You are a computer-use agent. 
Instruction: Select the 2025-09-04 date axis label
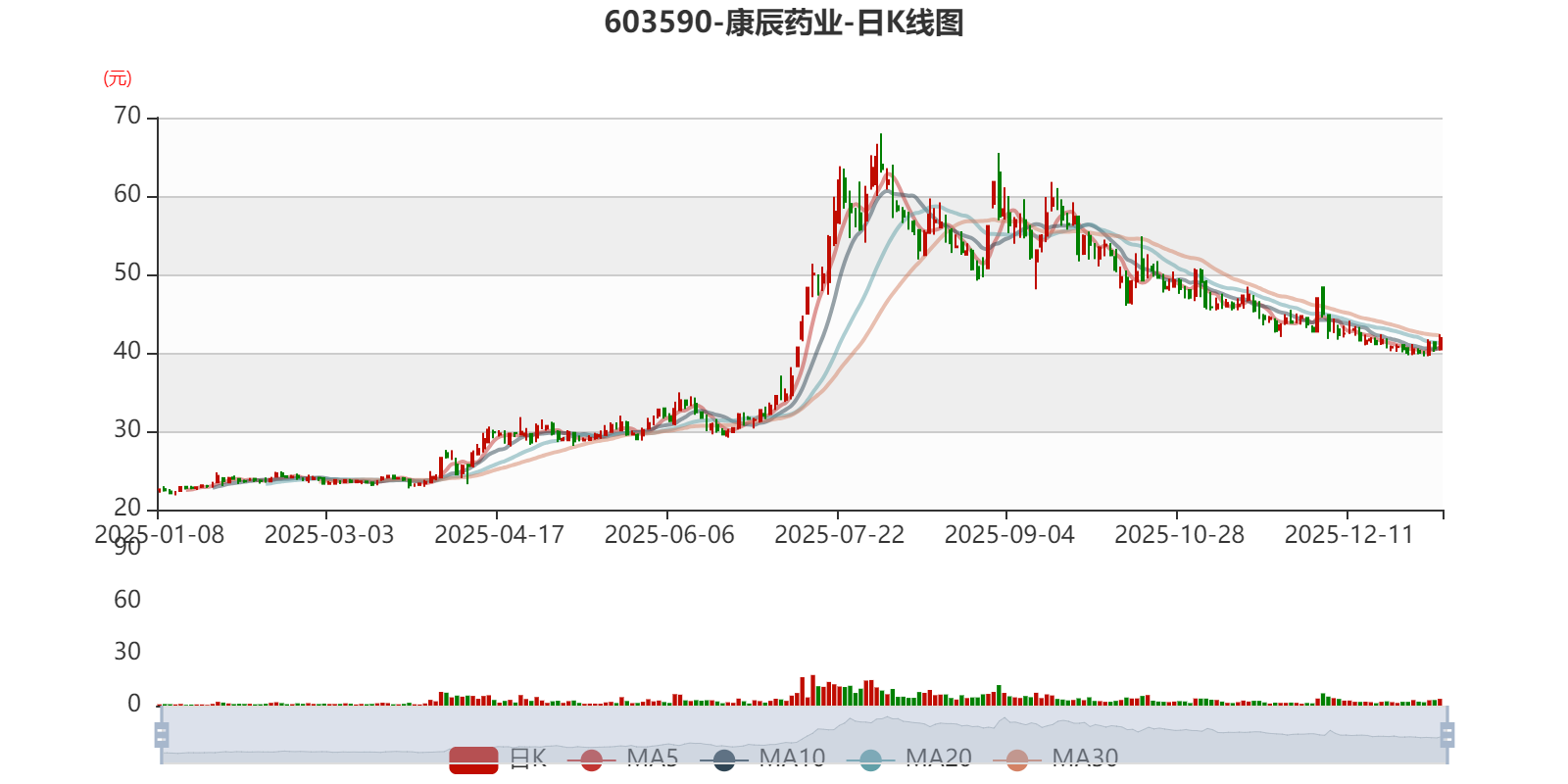(x=1009, y=535)
